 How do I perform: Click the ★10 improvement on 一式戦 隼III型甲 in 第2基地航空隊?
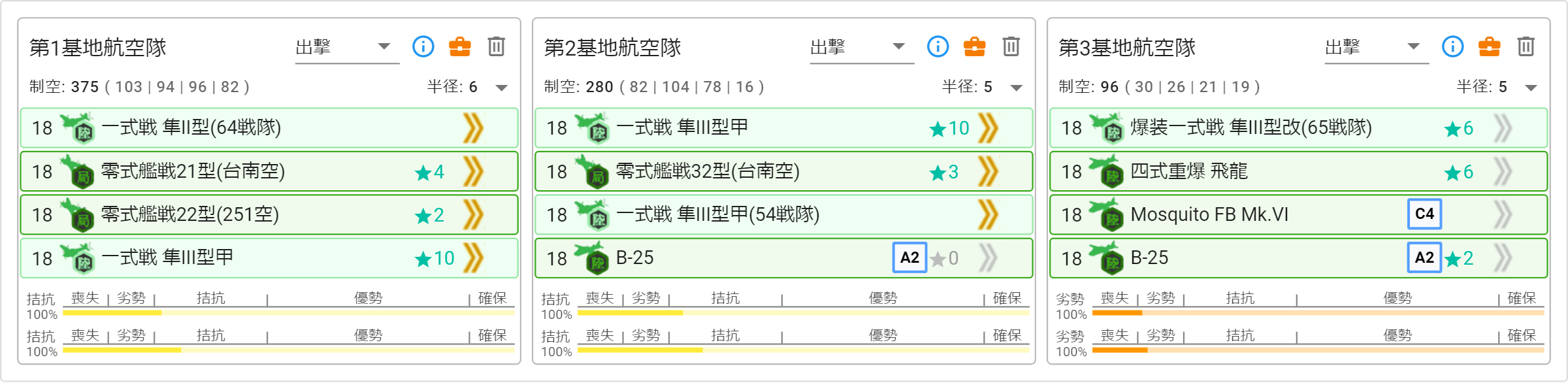click(949, 128)
